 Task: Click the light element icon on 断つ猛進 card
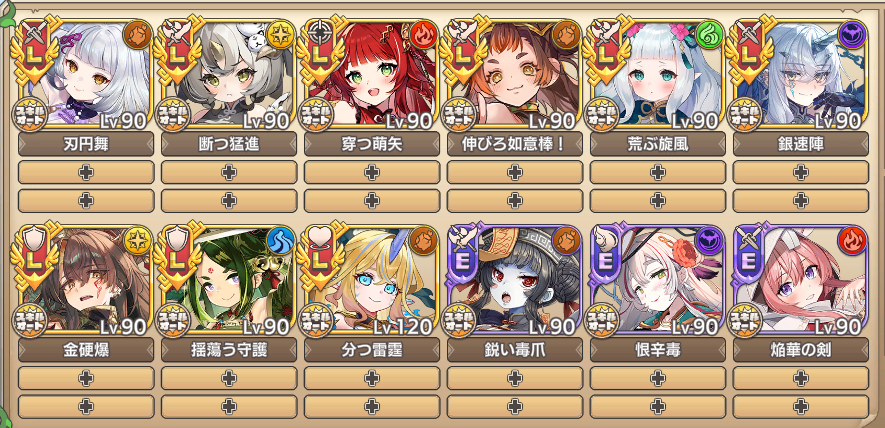279,34
